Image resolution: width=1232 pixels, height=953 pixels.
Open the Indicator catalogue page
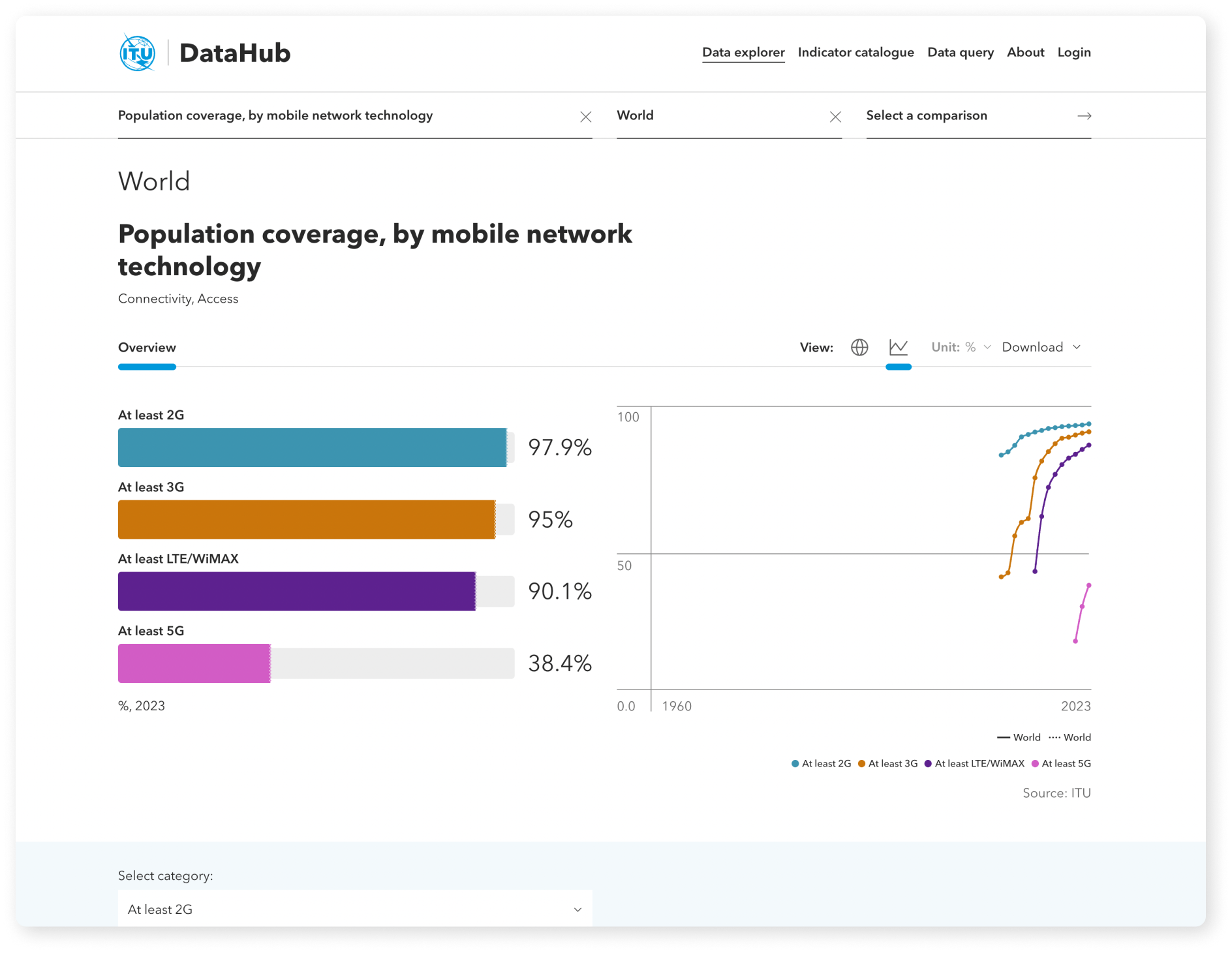[x=856, y=52]
